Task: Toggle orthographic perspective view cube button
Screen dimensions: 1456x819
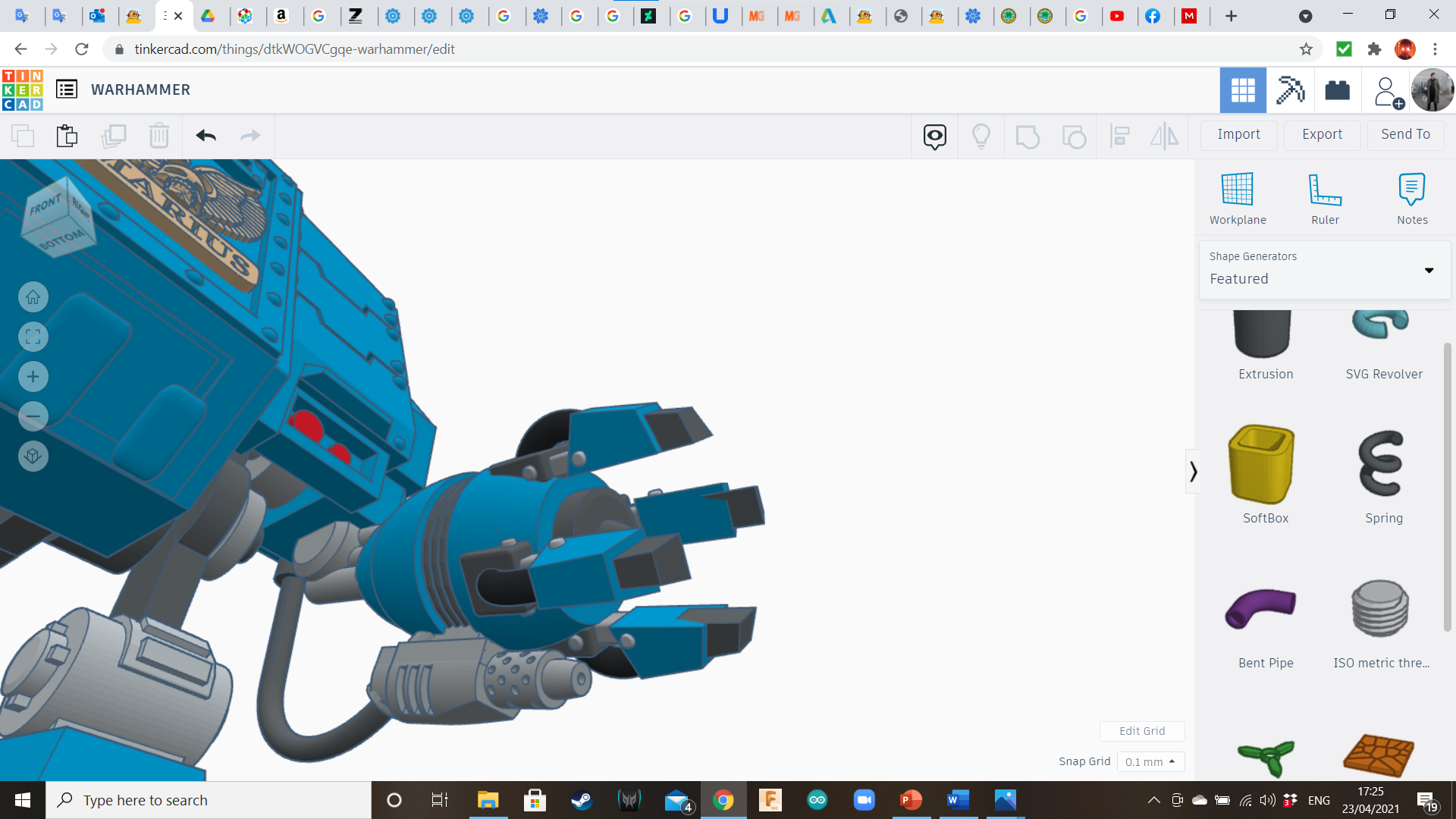Action: [33, 456]
